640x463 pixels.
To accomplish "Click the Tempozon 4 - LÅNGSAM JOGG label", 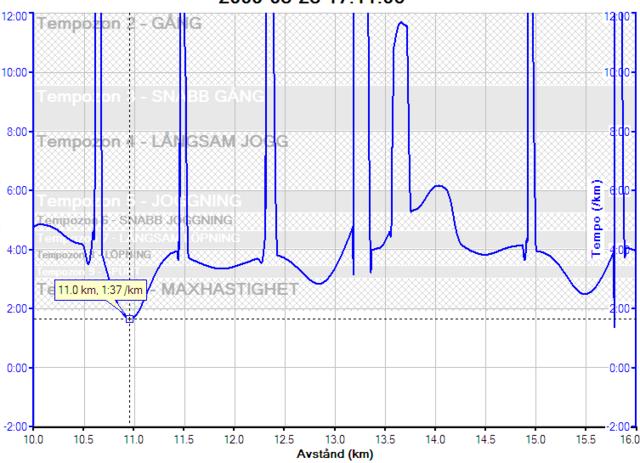I will point(163,142).
